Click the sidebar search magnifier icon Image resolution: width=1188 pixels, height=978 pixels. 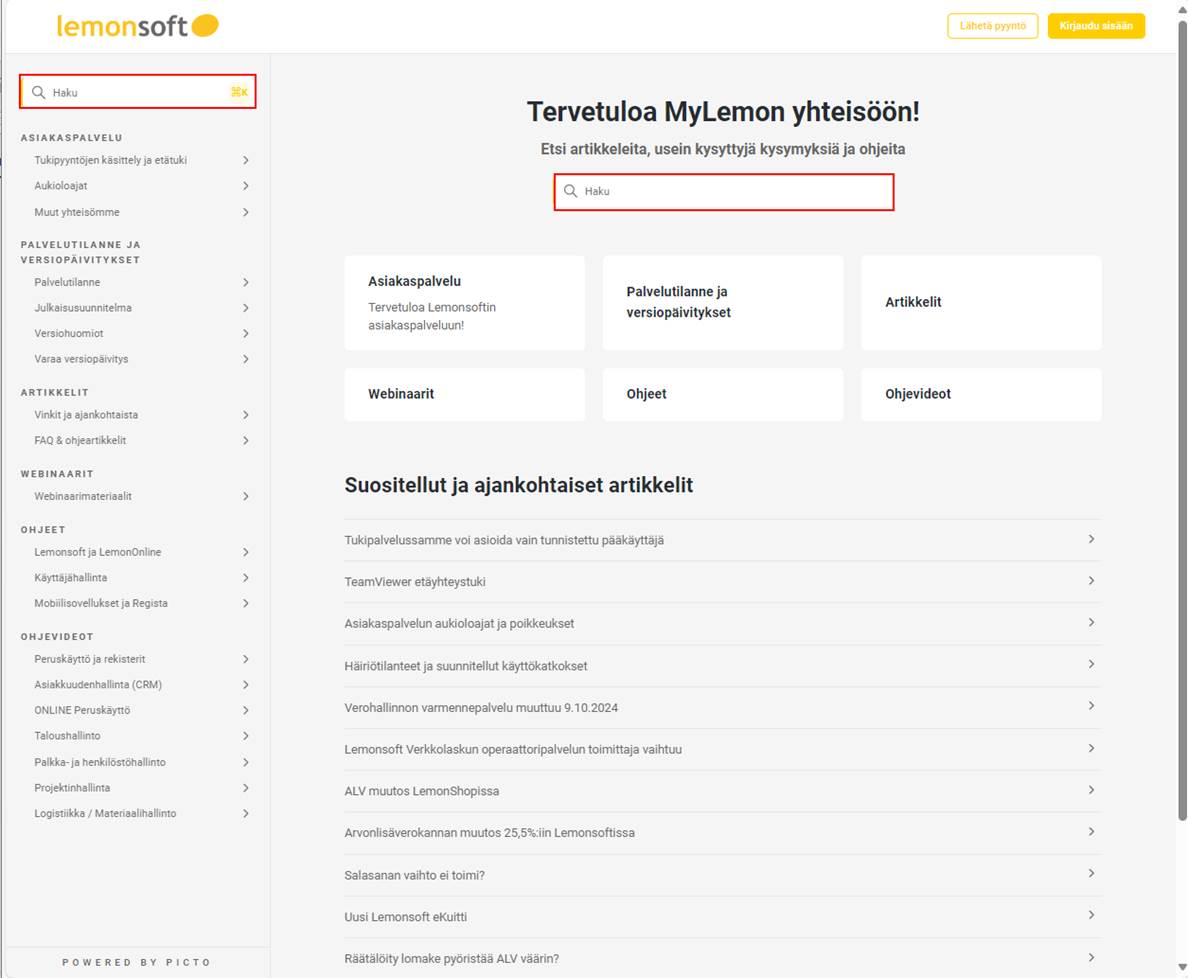click(x=39, y=92)
